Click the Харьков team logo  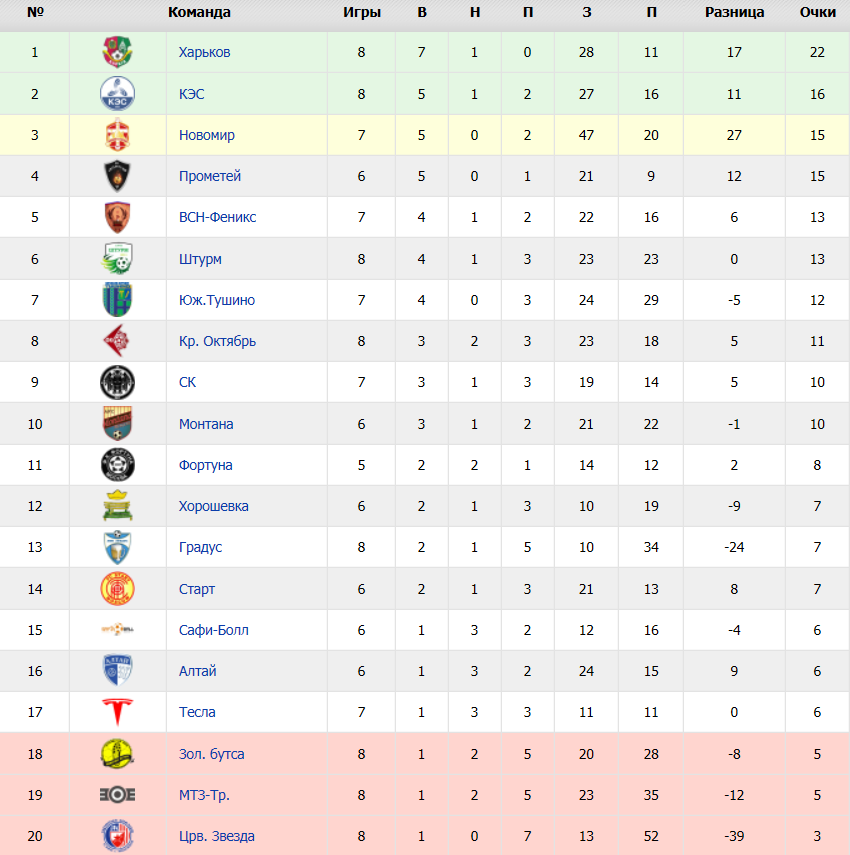(x=117, y=52)
